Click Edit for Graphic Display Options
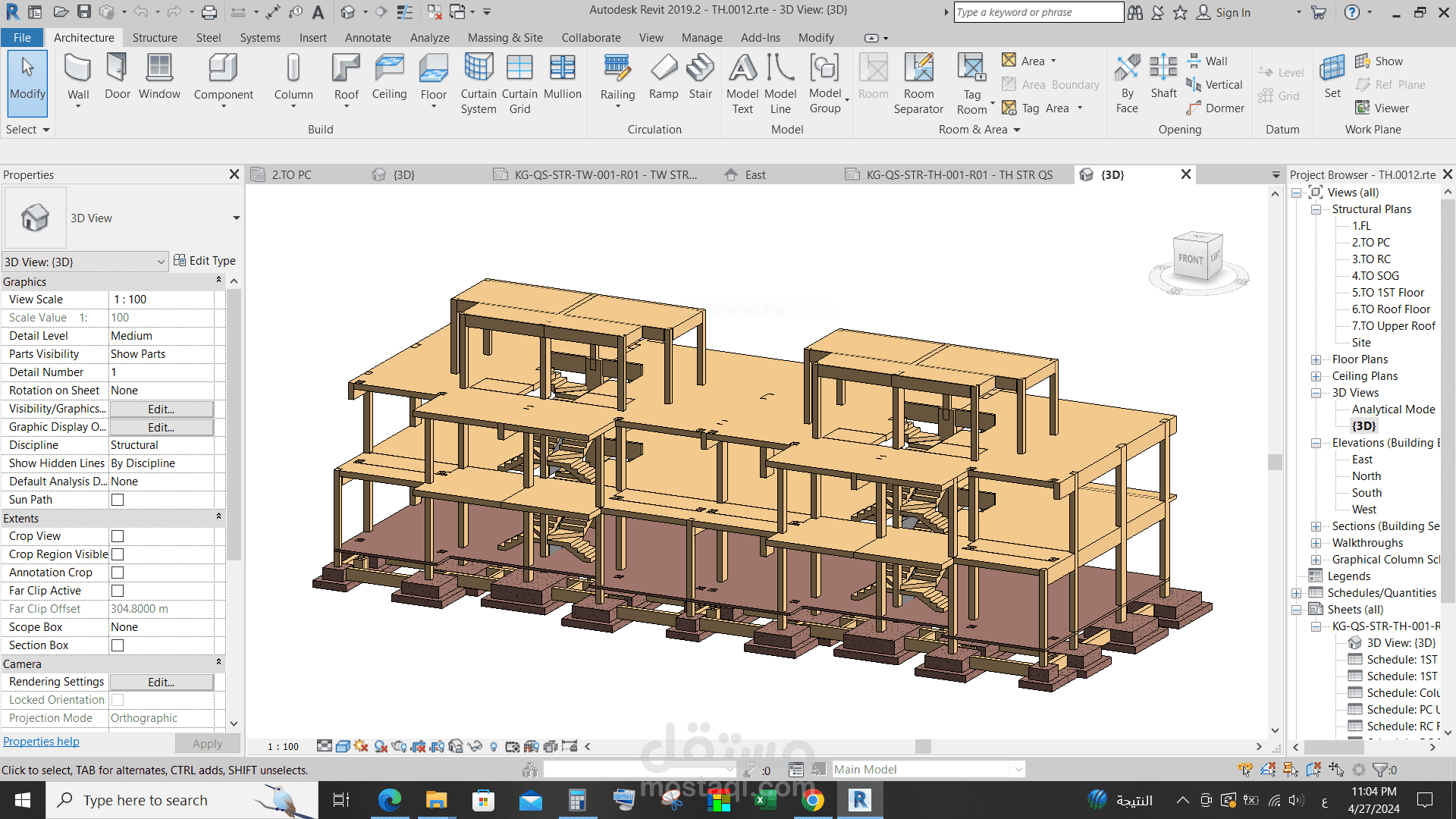This screenshot has width=1456, height=819. pos(161,427)
